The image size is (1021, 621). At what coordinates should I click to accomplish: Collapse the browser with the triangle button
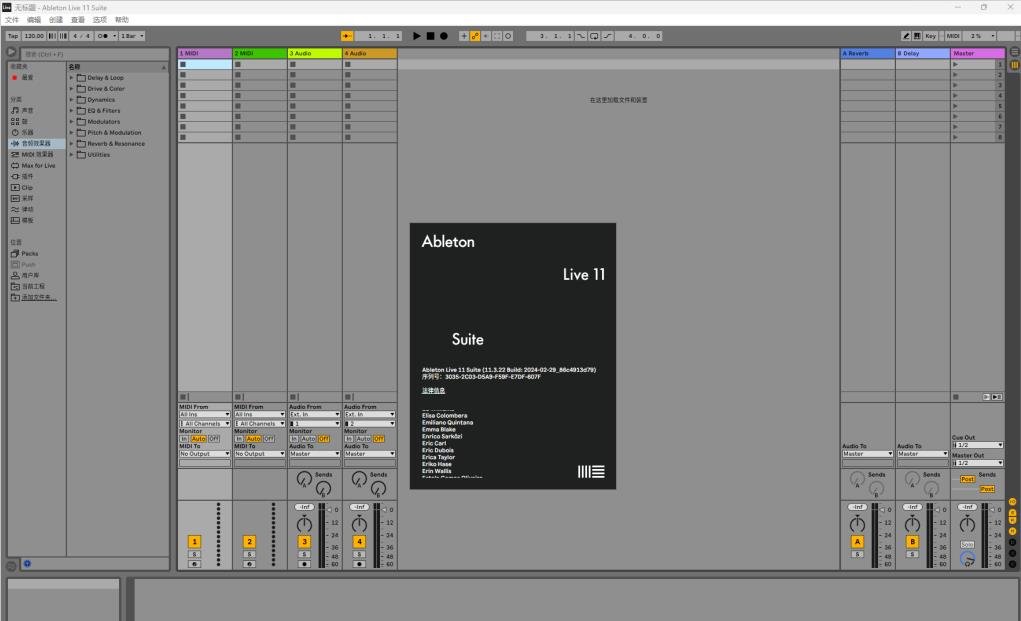(x=12, y=52)
